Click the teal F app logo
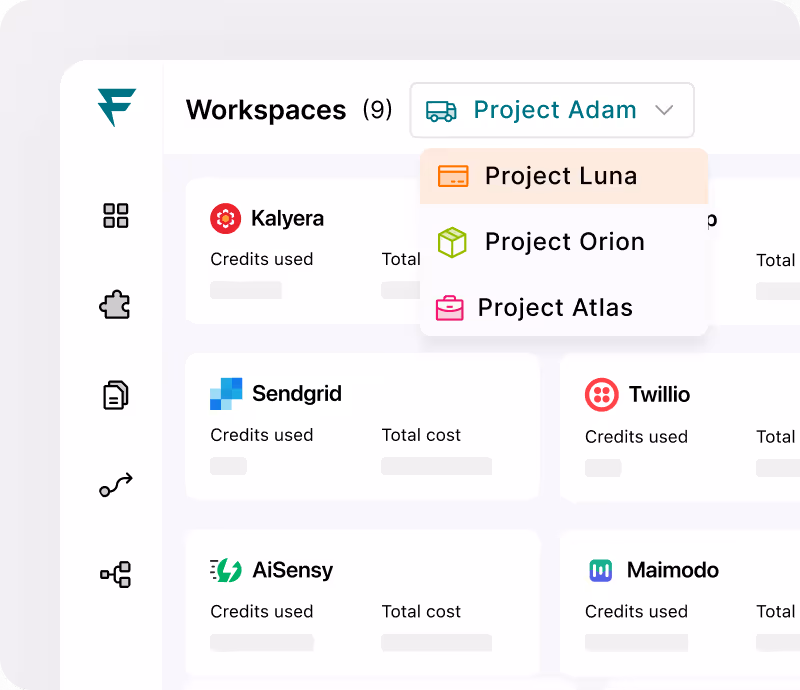The width and height of the screenshot is (800, 690). click(x=117, y=107)
